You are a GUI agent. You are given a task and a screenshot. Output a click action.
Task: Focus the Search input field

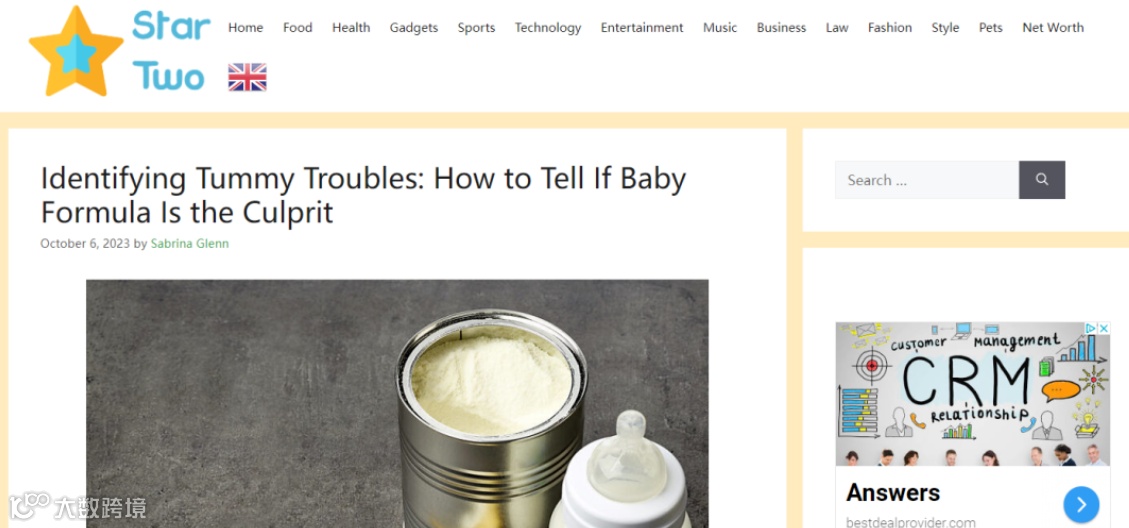click(927, 179)
